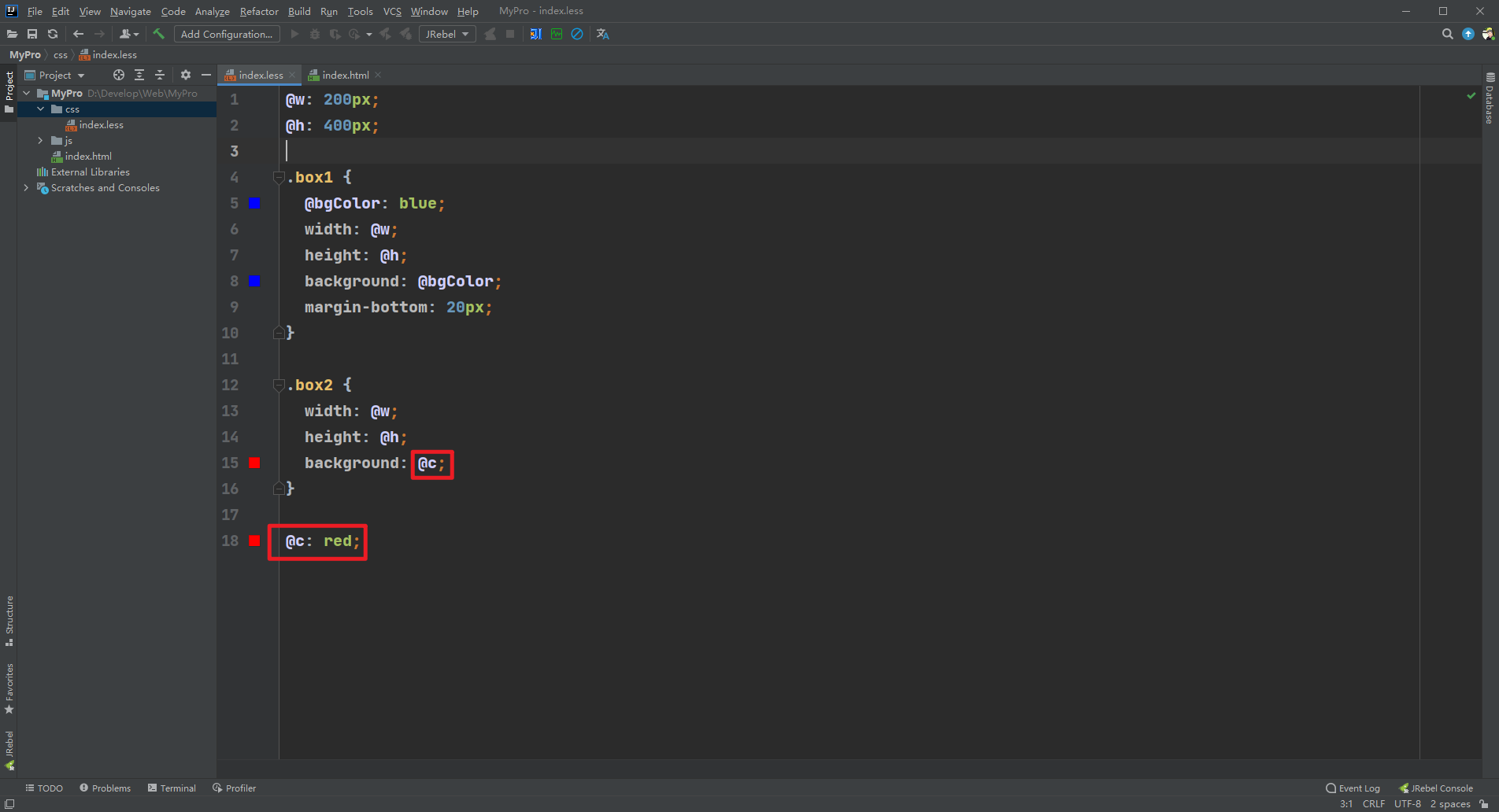1499x812 pixels.
Task: Click Select Opened File target icon
Action: (x=119, y=75)
